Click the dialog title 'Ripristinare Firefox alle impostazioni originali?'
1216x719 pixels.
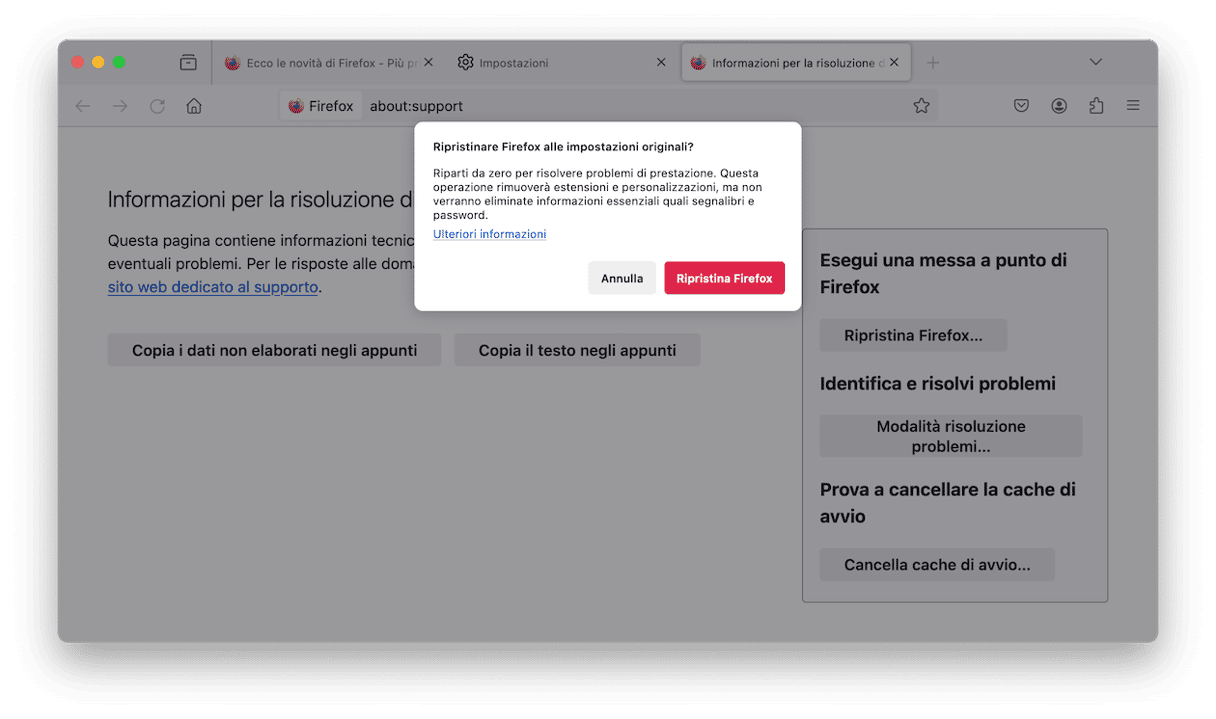563,147
